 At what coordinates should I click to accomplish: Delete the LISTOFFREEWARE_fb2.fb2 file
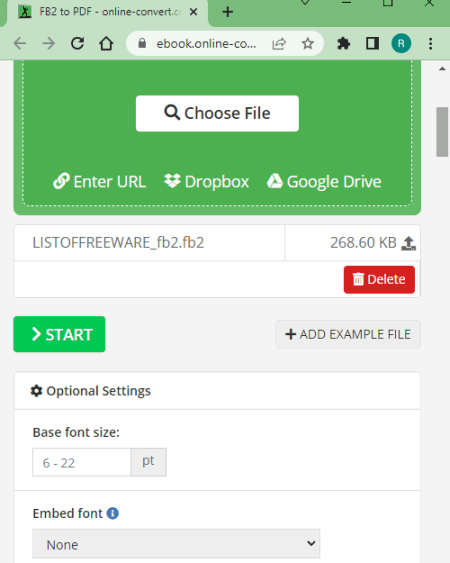[x=379, y=279]
